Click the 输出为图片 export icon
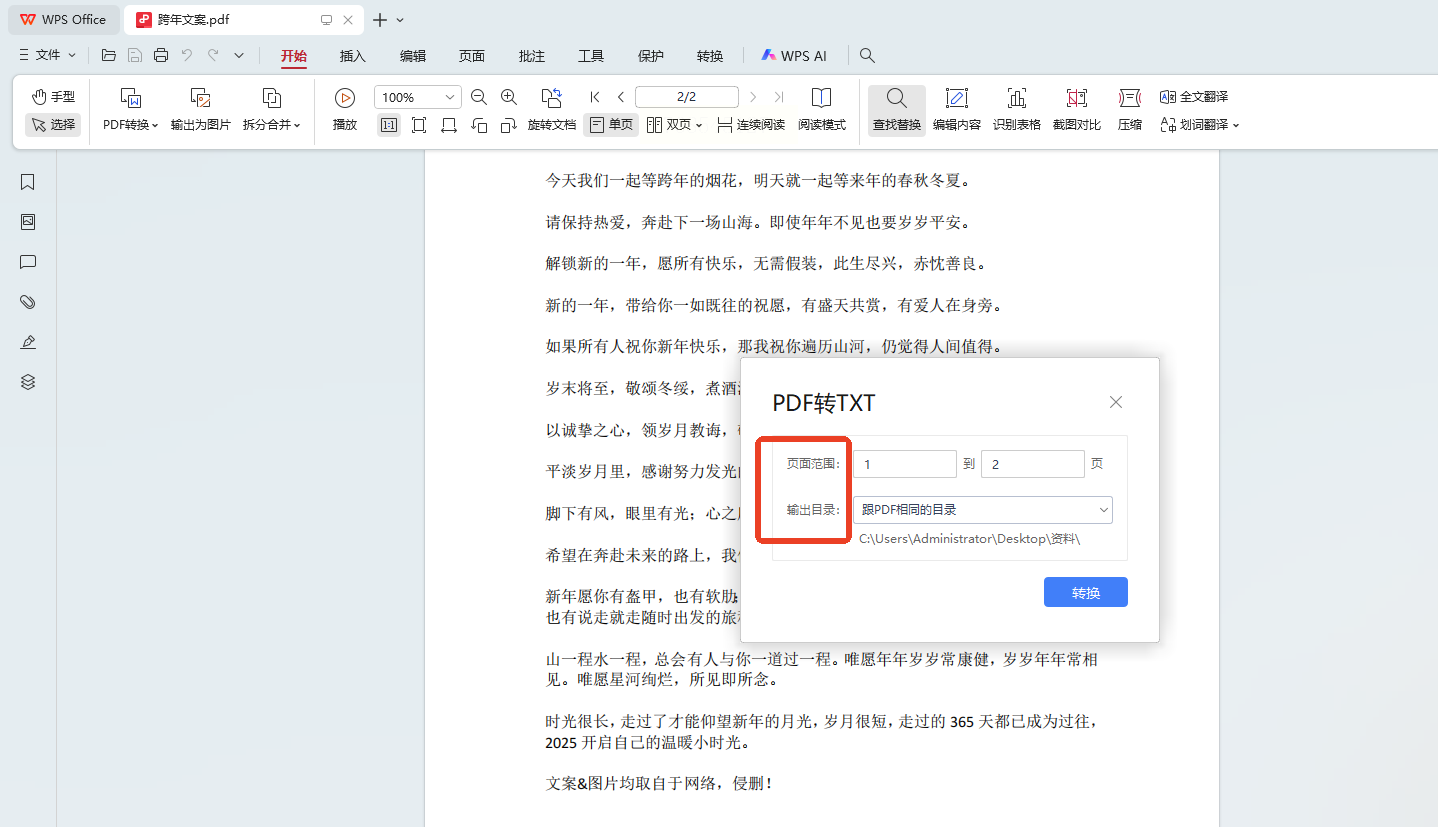1438x827 pixels. pos(200,98)
